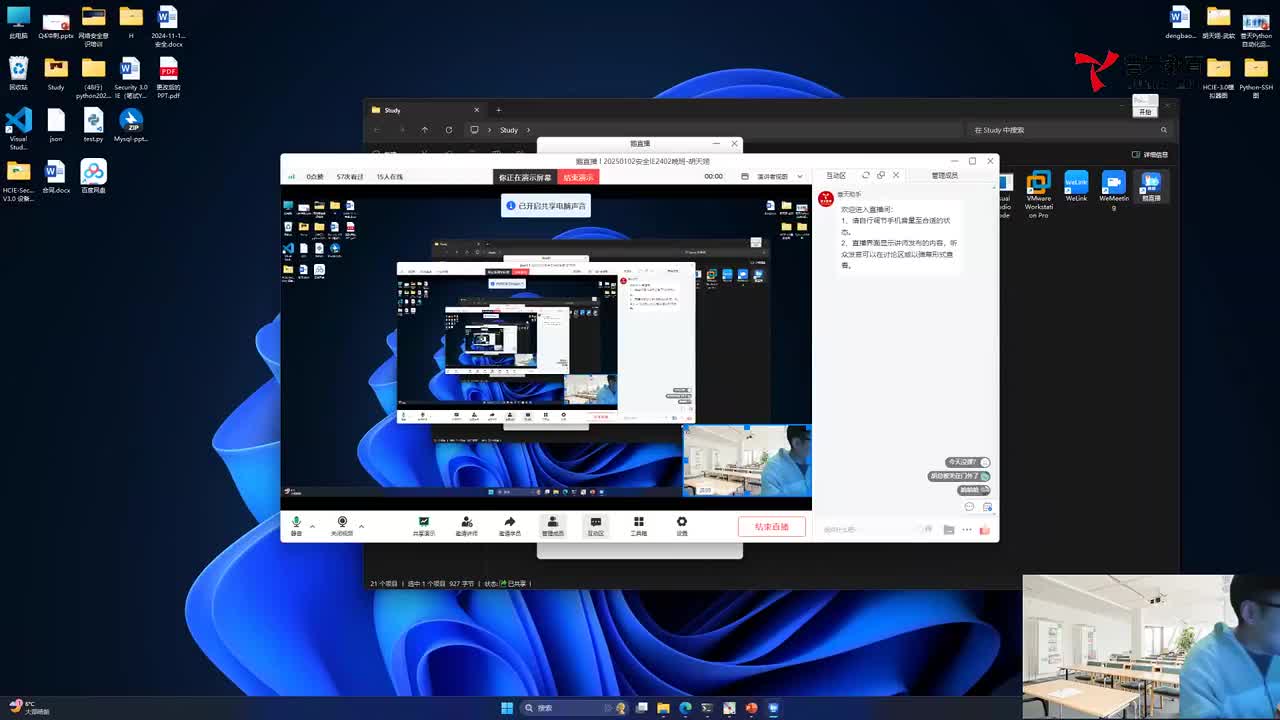Open the test.py desktop file
This screenshot has height=720, width=1280.
point(93,125)
